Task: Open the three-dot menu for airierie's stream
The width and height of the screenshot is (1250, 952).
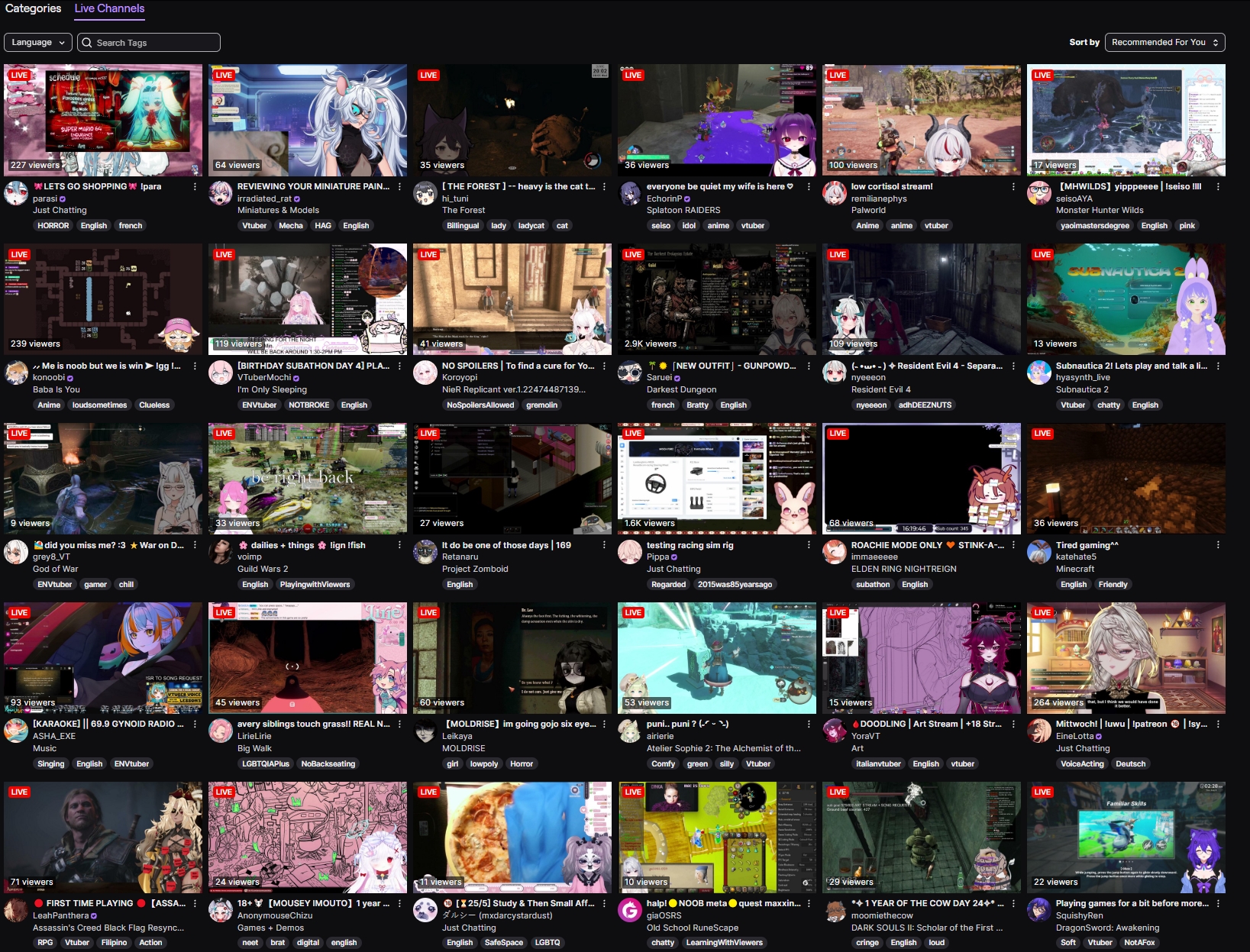Action: [809, 724]
